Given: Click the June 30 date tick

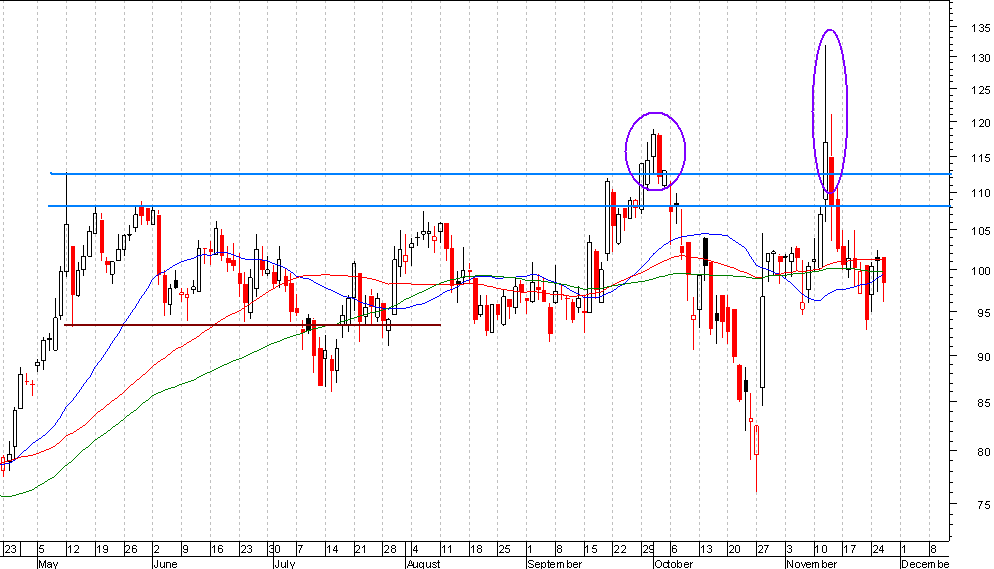Looking at the screenshot, I should (x=274, y=549).
